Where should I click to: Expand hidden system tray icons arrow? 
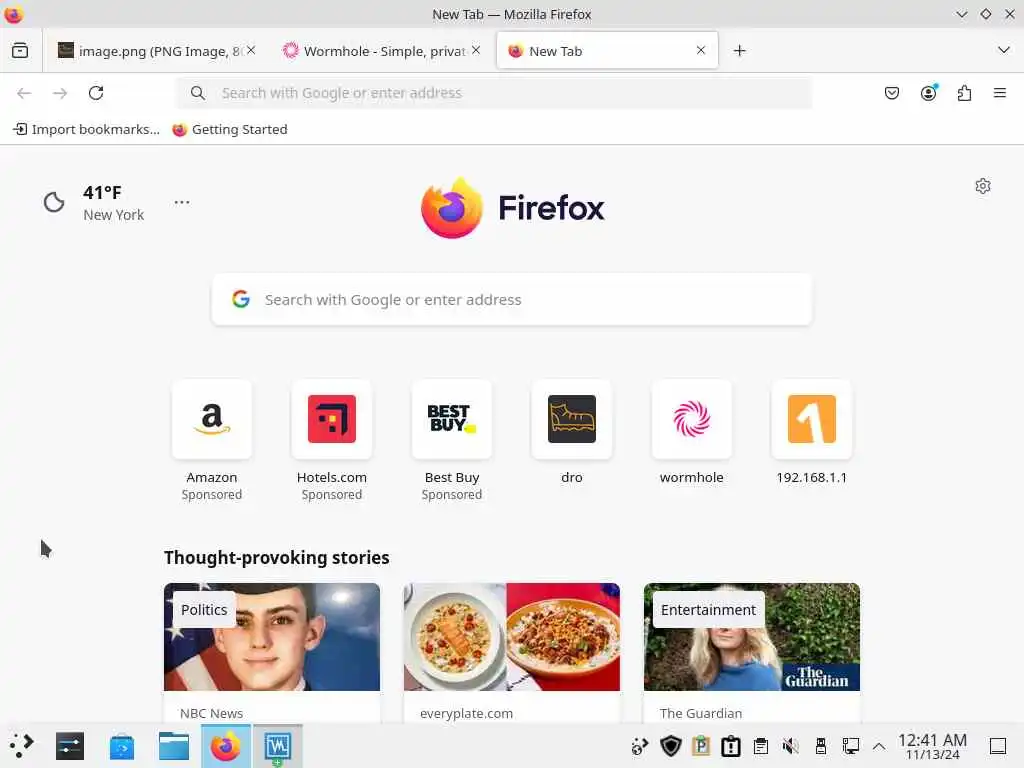(x=879, y=746)
